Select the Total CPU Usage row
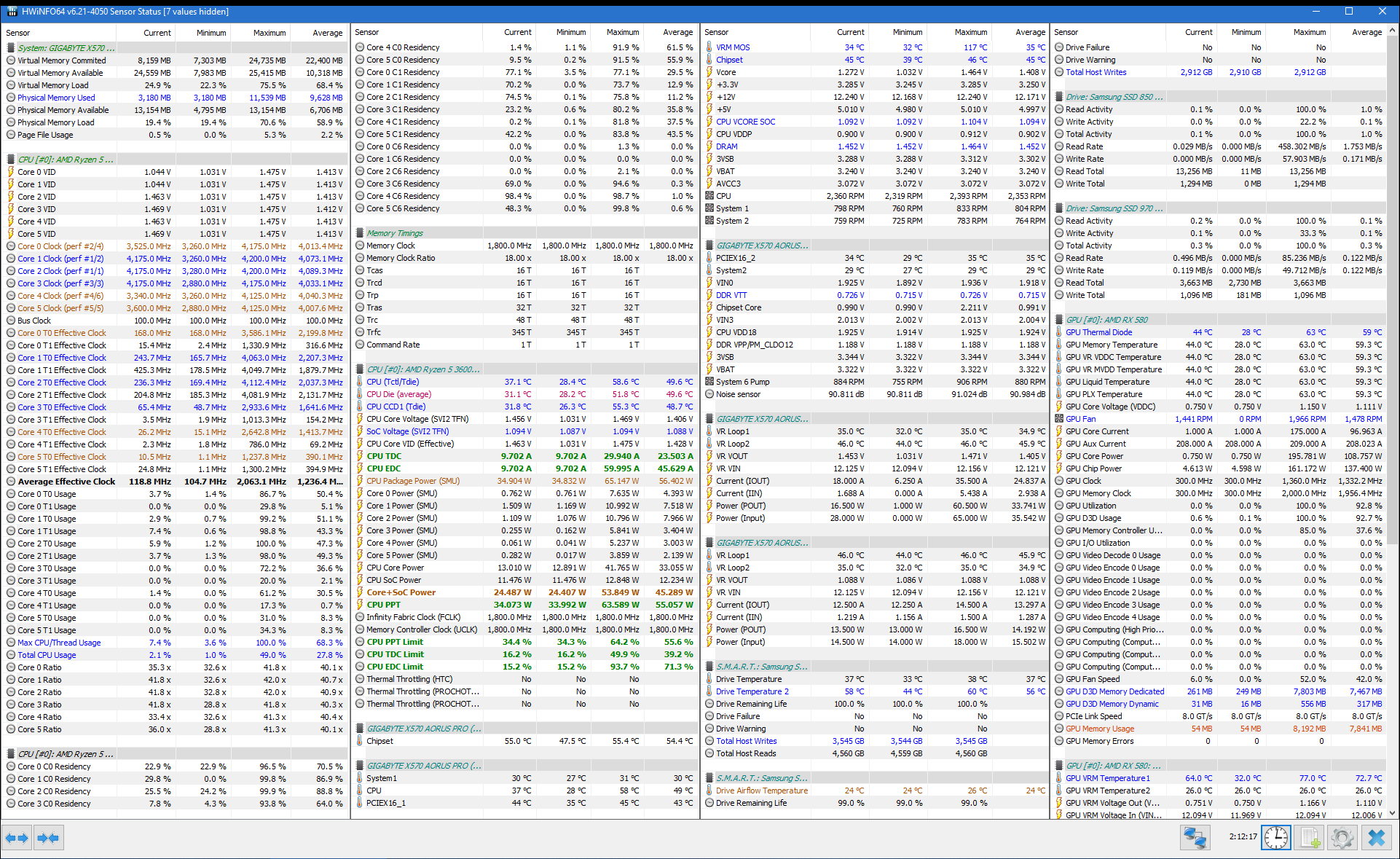This screenshot has height=859, width=1400. click(x=175, y=655)
